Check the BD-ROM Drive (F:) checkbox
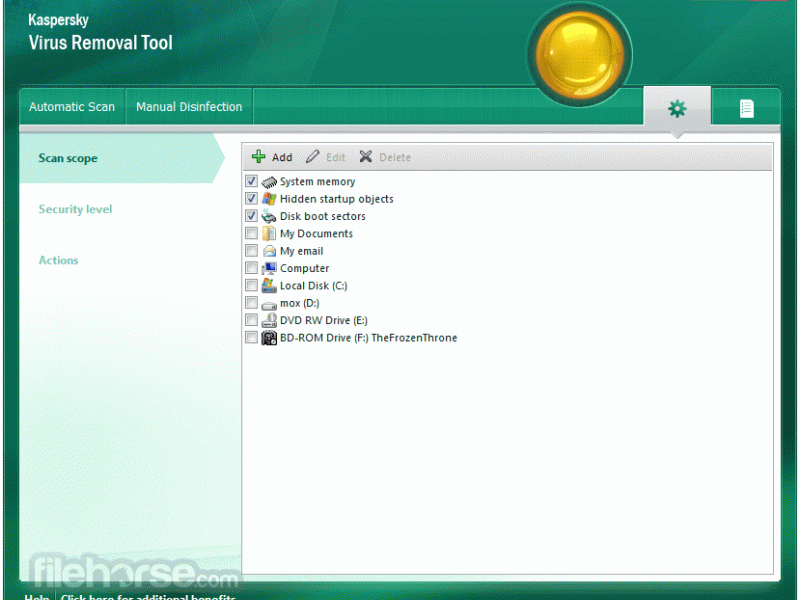This screenshot has height=600, width=800. 251,337
